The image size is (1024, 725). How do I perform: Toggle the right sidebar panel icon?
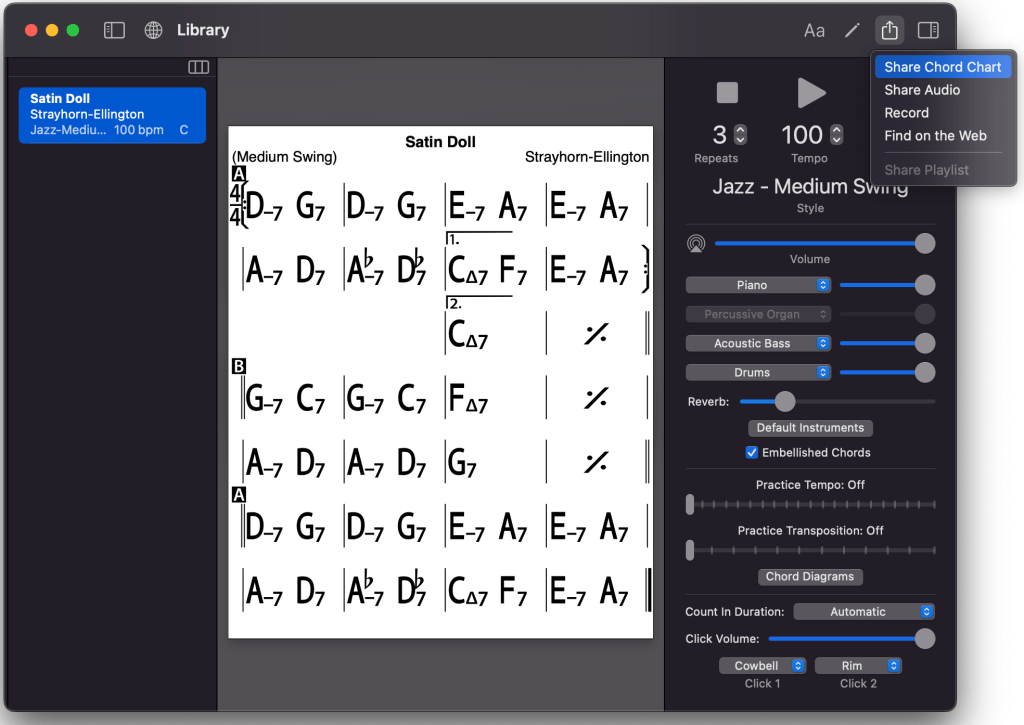coord(928,30)
